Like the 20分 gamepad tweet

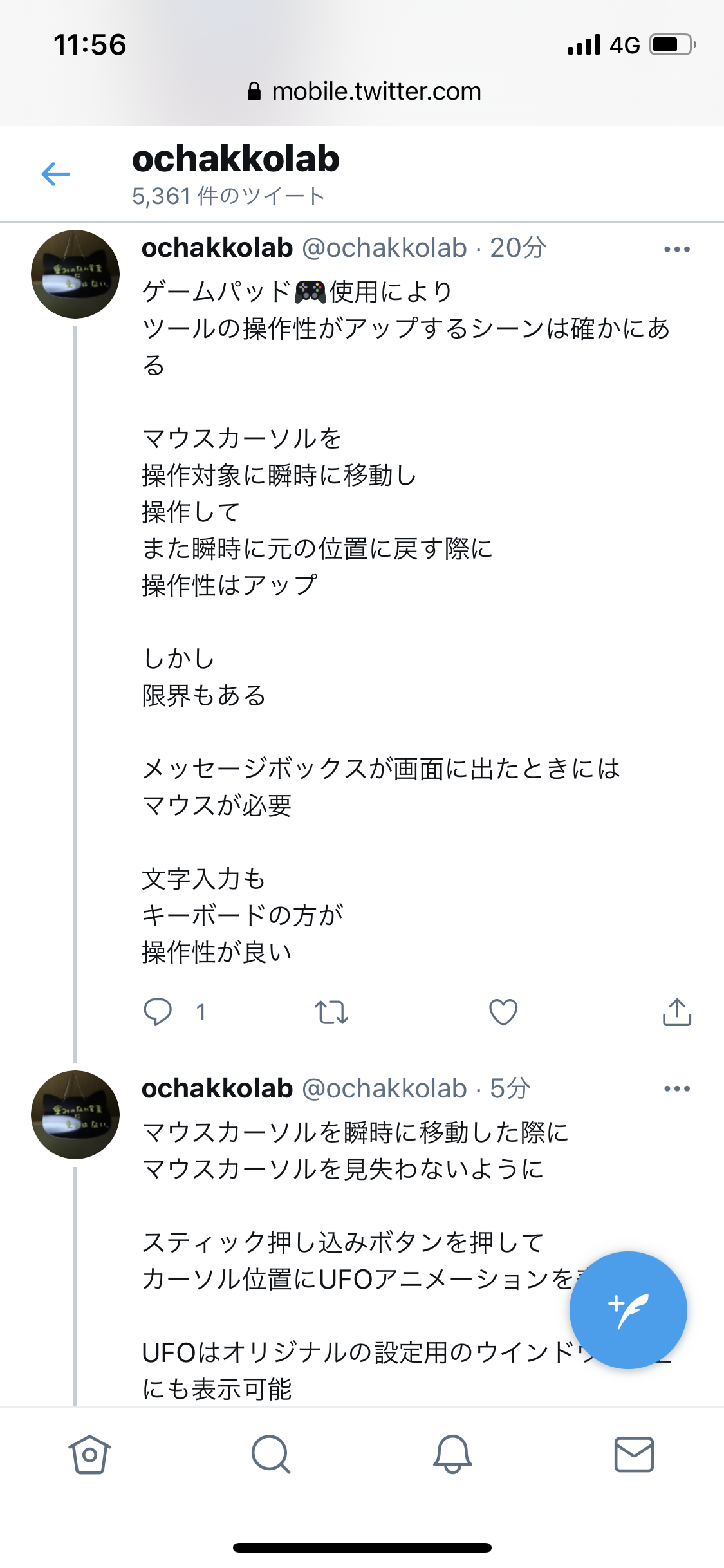point(503,1012)
